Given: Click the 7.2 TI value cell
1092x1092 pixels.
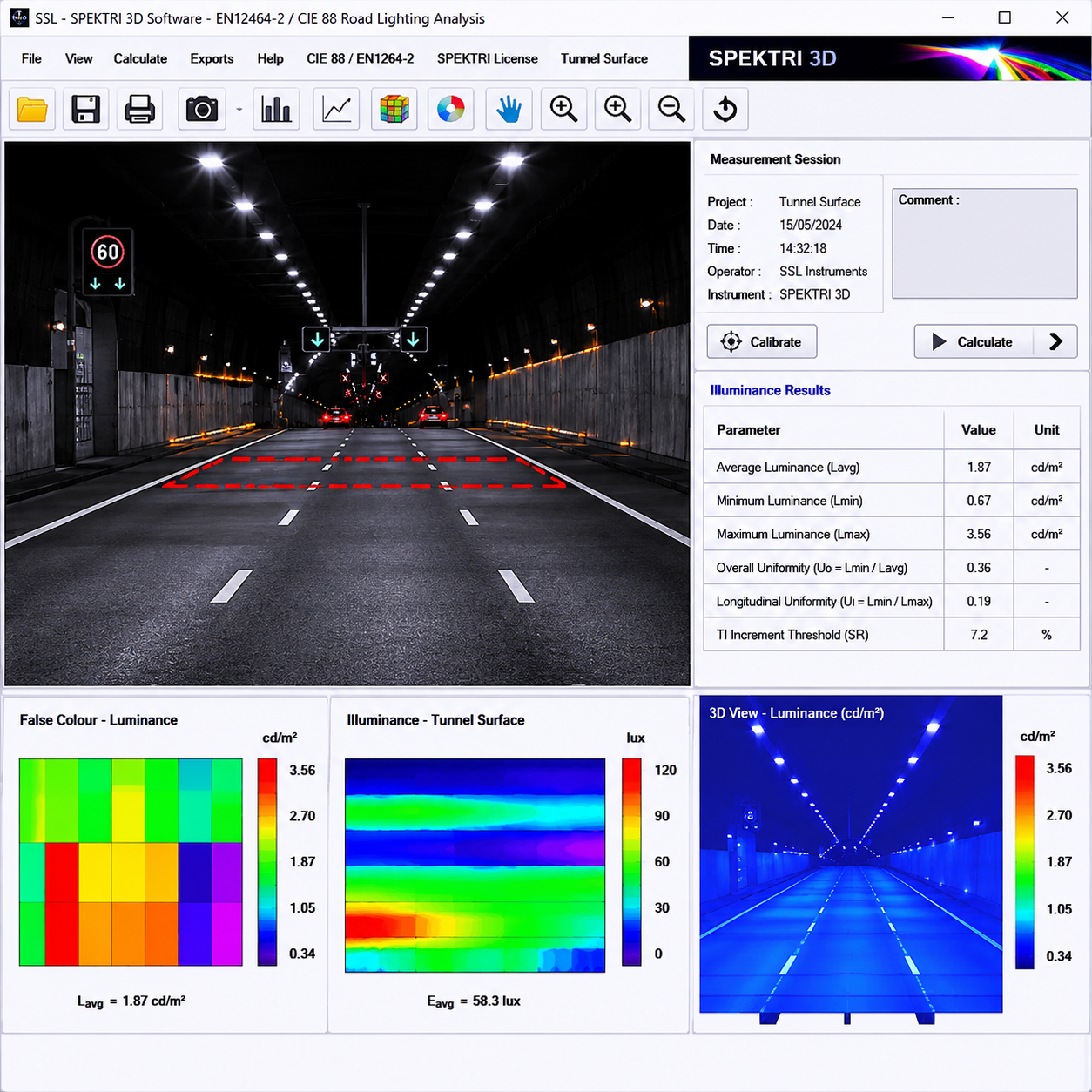Looking at the screenshot, I should point(979,635).
